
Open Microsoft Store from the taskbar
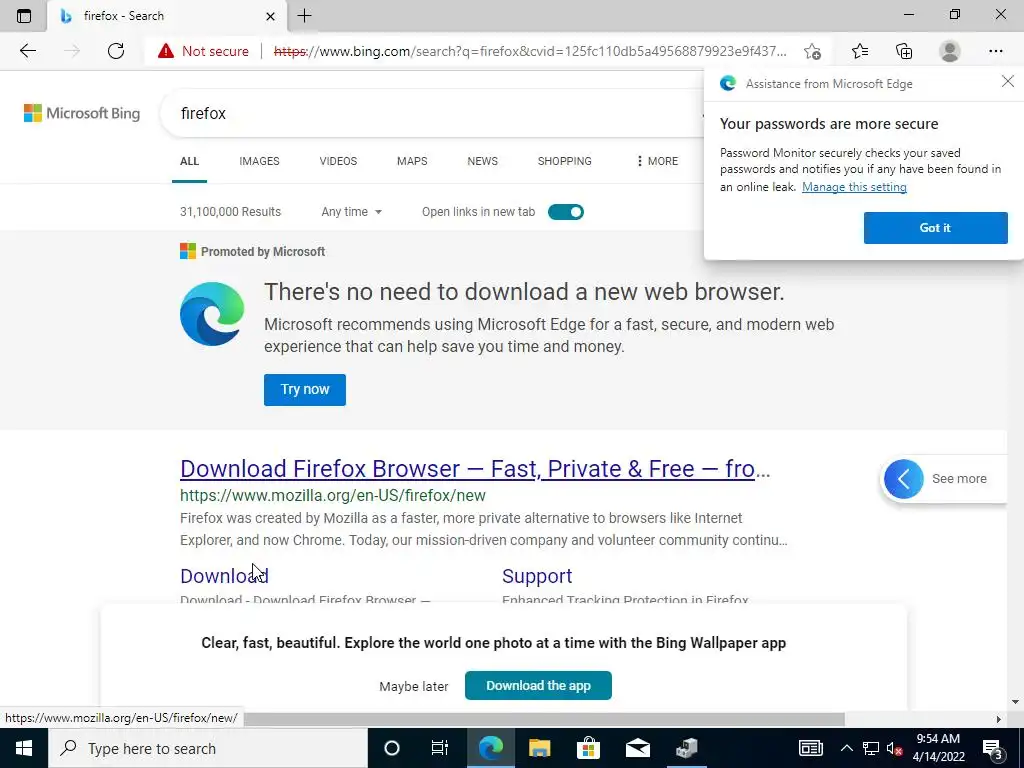588,748
